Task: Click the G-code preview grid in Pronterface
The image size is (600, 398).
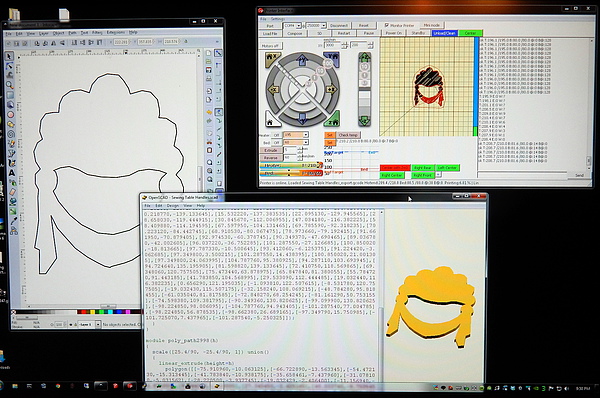Action: pyautogui.click(x=427, y=86)
